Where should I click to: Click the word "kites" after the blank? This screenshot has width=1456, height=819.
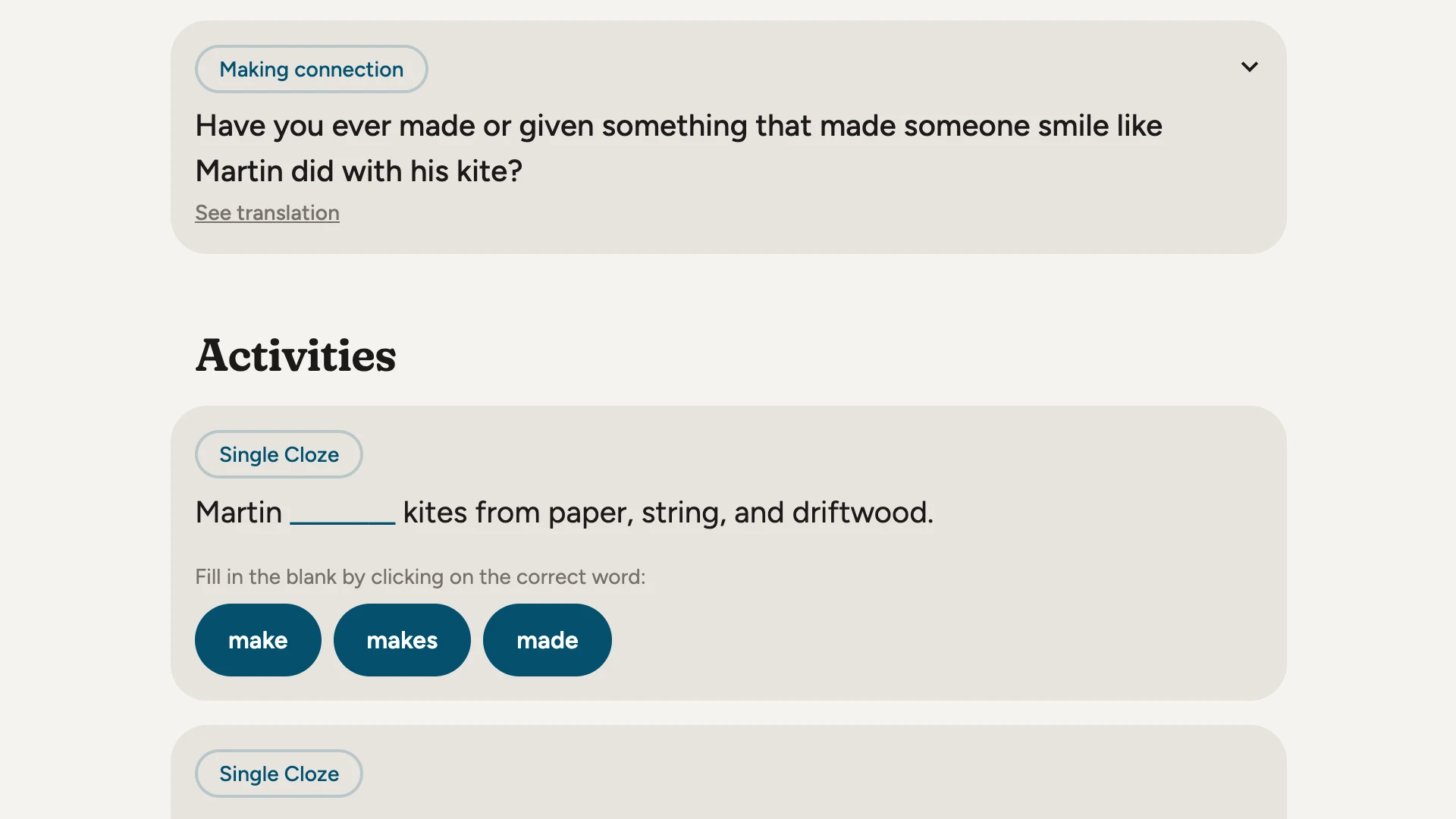tap(435, 513)
